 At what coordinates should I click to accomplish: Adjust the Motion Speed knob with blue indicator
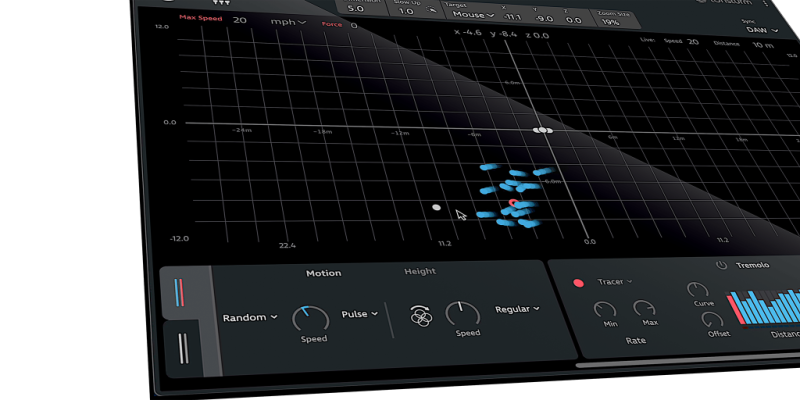[x=311, y=319]
